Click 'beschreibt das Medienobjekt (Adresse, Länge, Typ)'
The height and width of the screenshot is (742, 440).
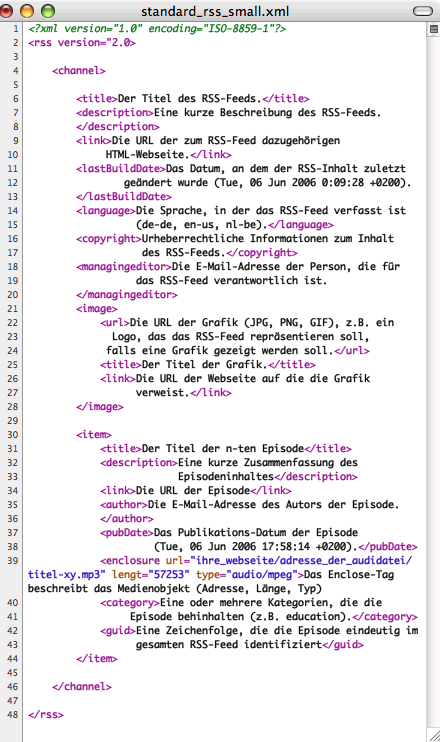(175, 589)
